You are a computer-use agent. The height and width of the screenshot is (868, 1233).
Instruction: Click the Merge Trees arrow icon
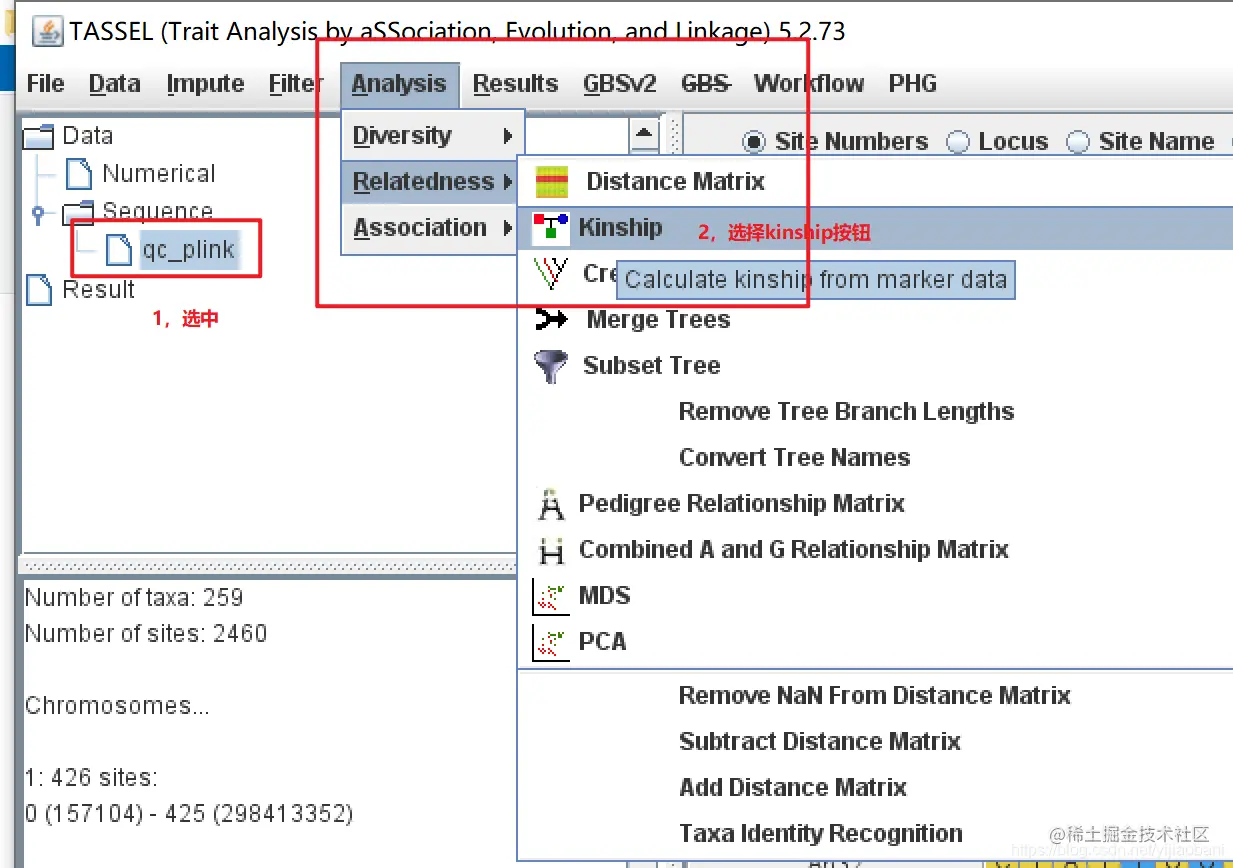(551, 320)
